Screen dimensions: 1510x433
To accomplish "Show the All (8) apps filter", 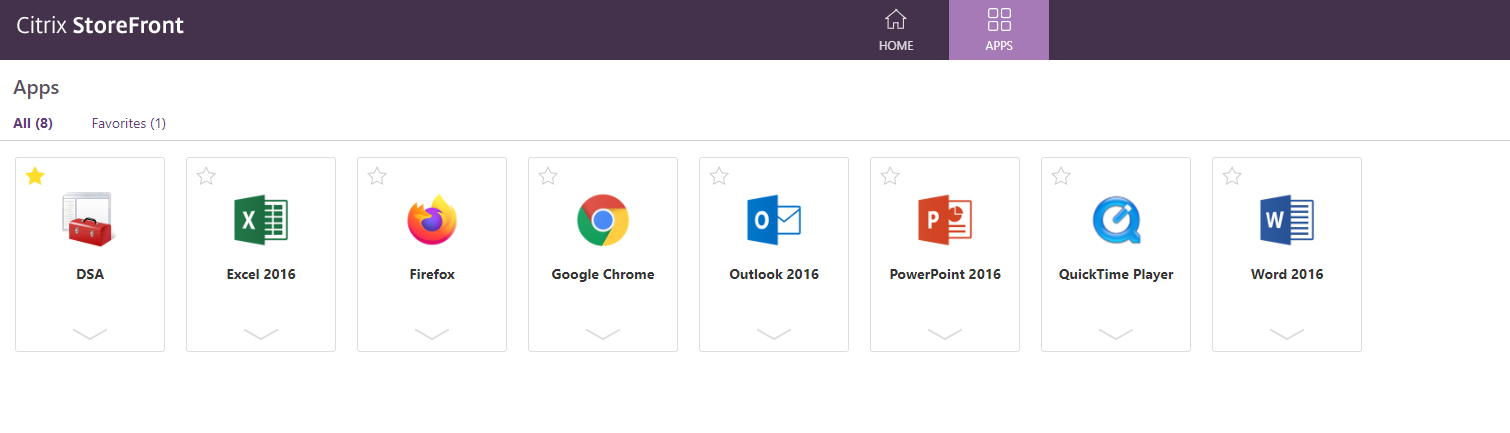I will click(33, 123).
